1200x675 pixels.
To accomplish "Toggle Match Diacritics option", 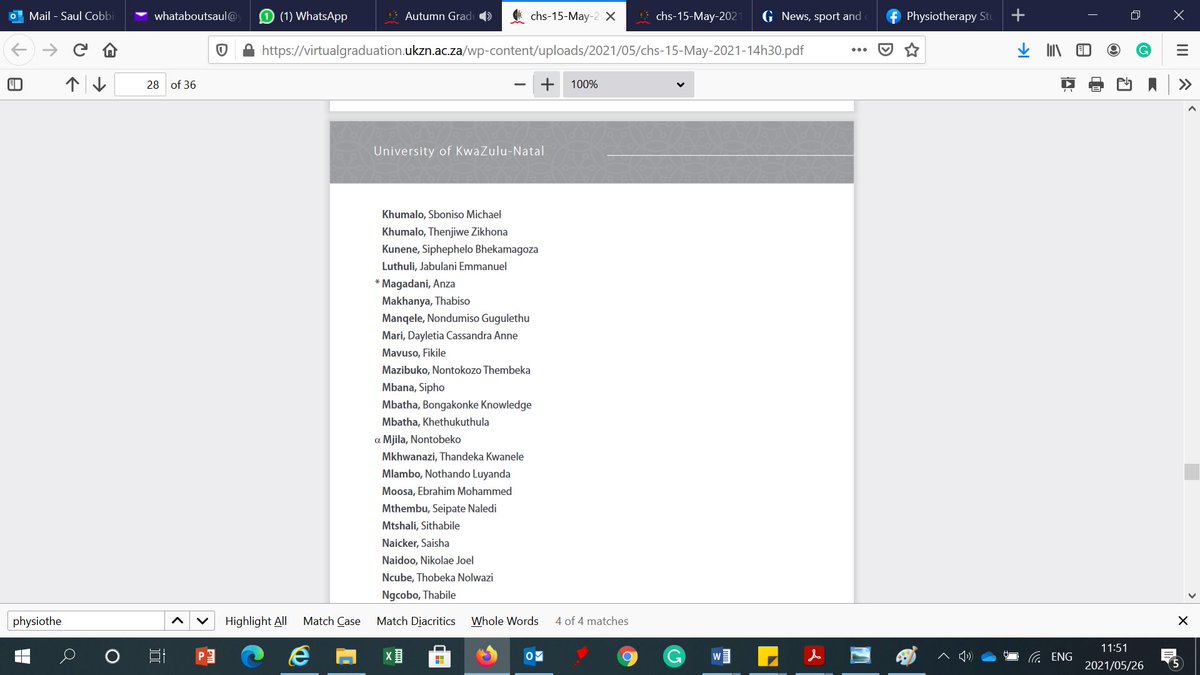I will [x=416, y=621].
